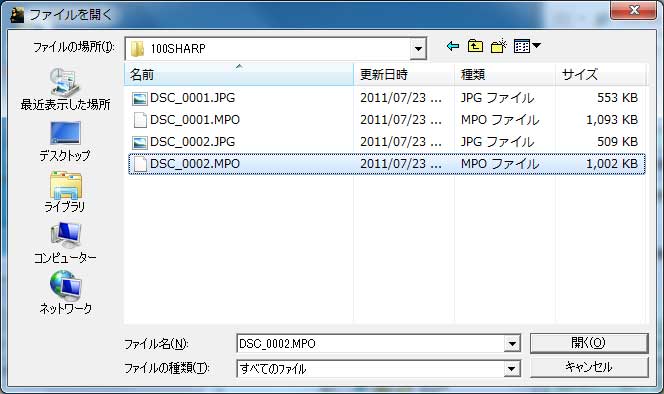Sort by the サイズ column header

[601, 75]
